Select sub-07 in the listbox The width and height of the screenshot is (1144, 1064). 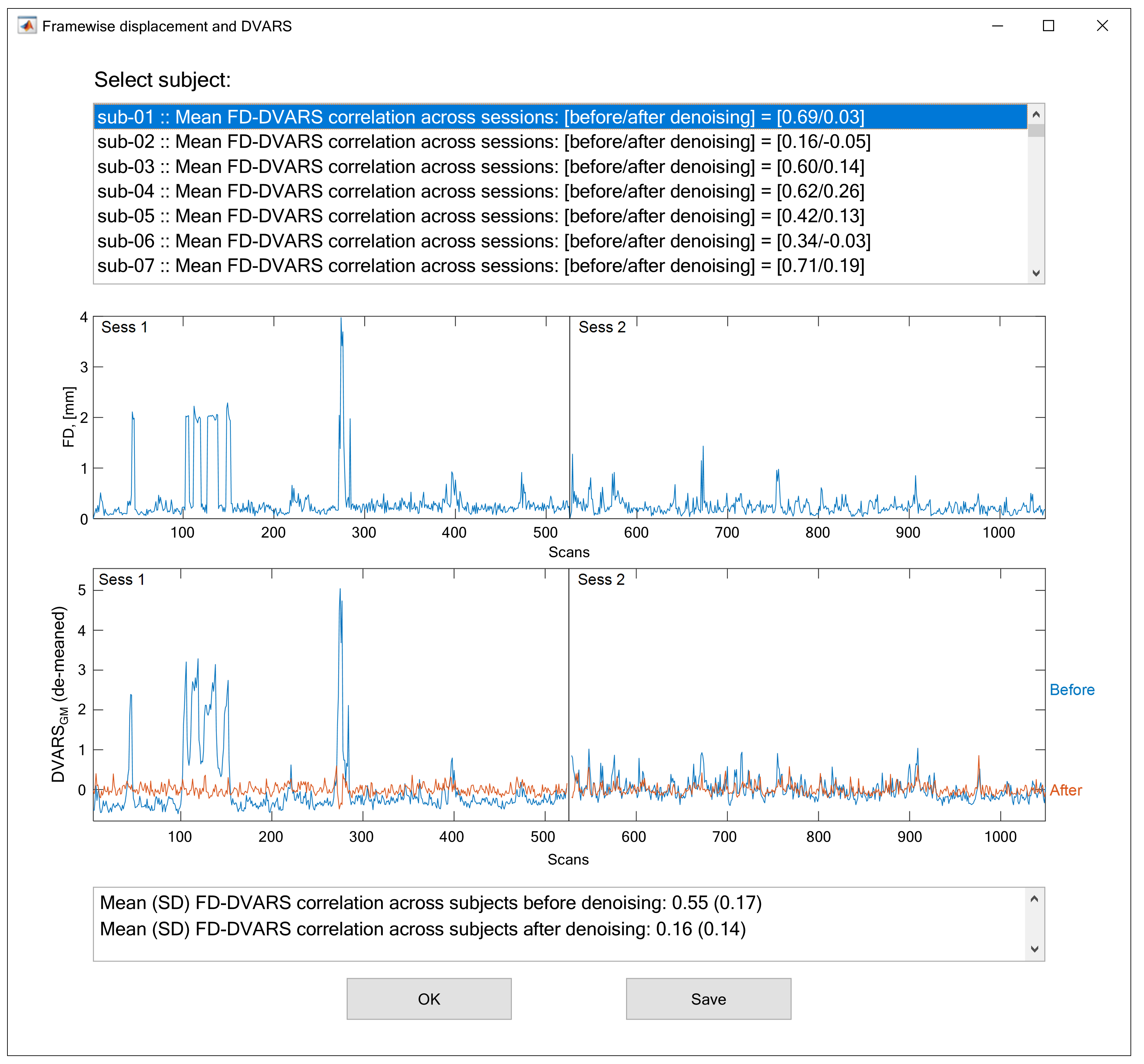coord(480,265)
